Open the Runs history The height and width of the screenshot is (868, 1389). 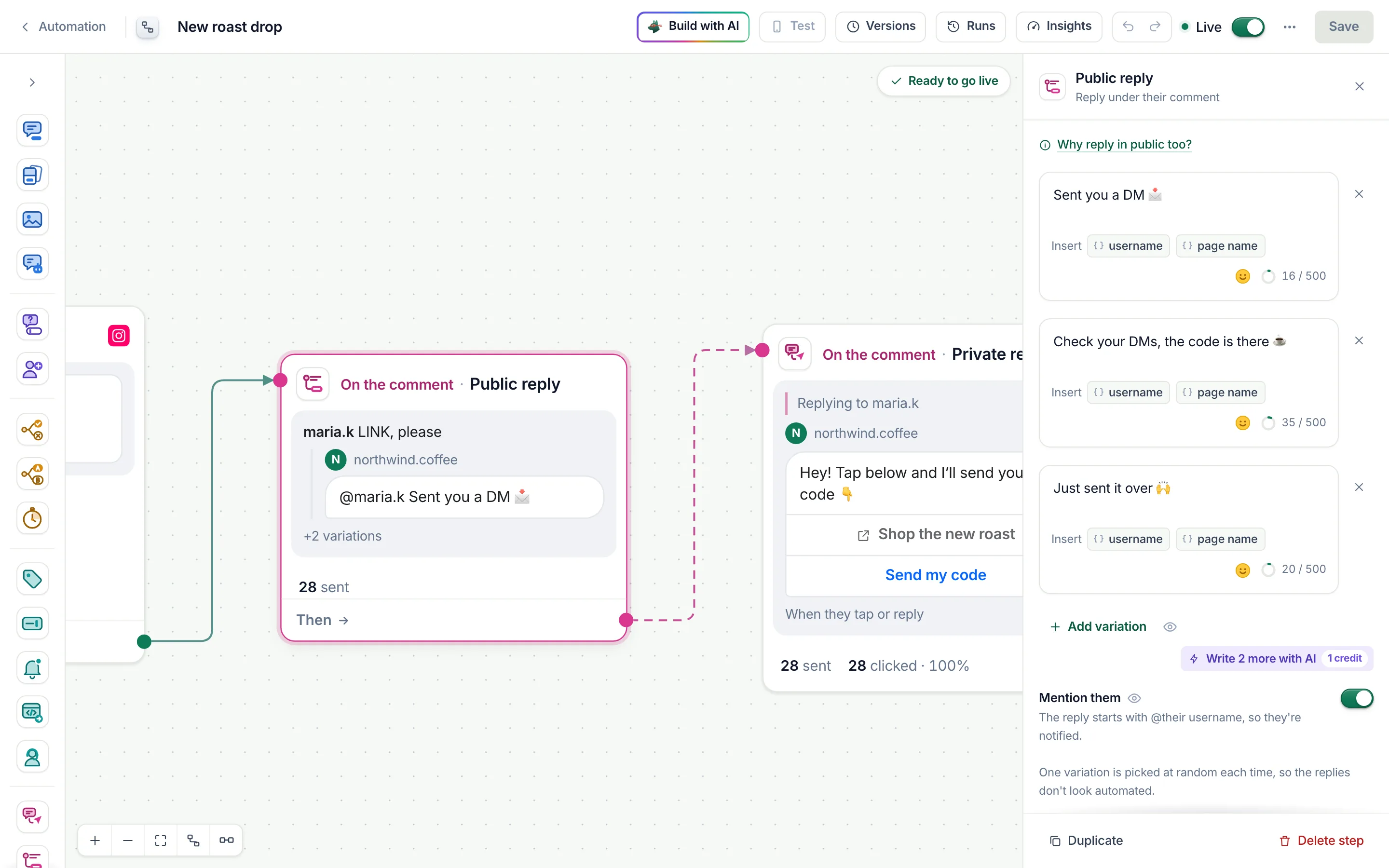pyautogui.click(x=970, y=27)
